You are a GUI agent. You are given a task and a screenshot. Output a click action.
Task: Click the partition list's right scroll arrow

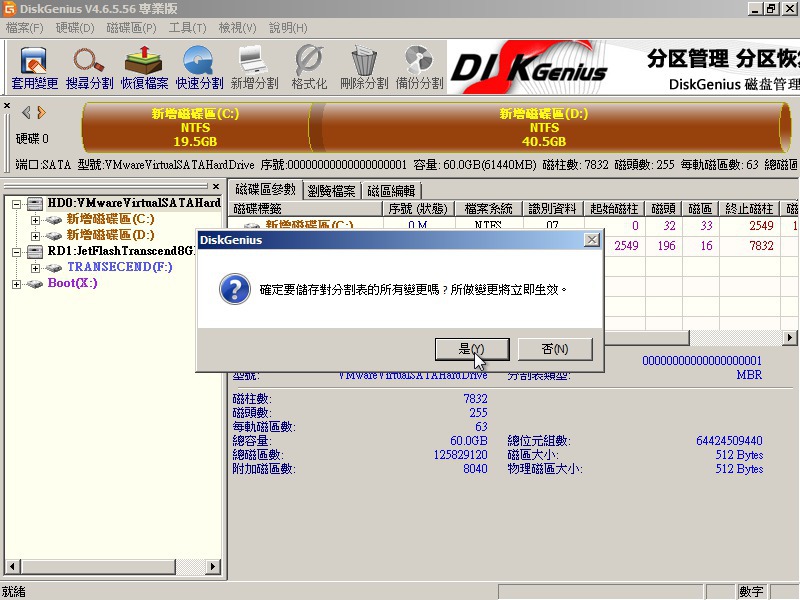pyautogui.click(x=791, y=339)
